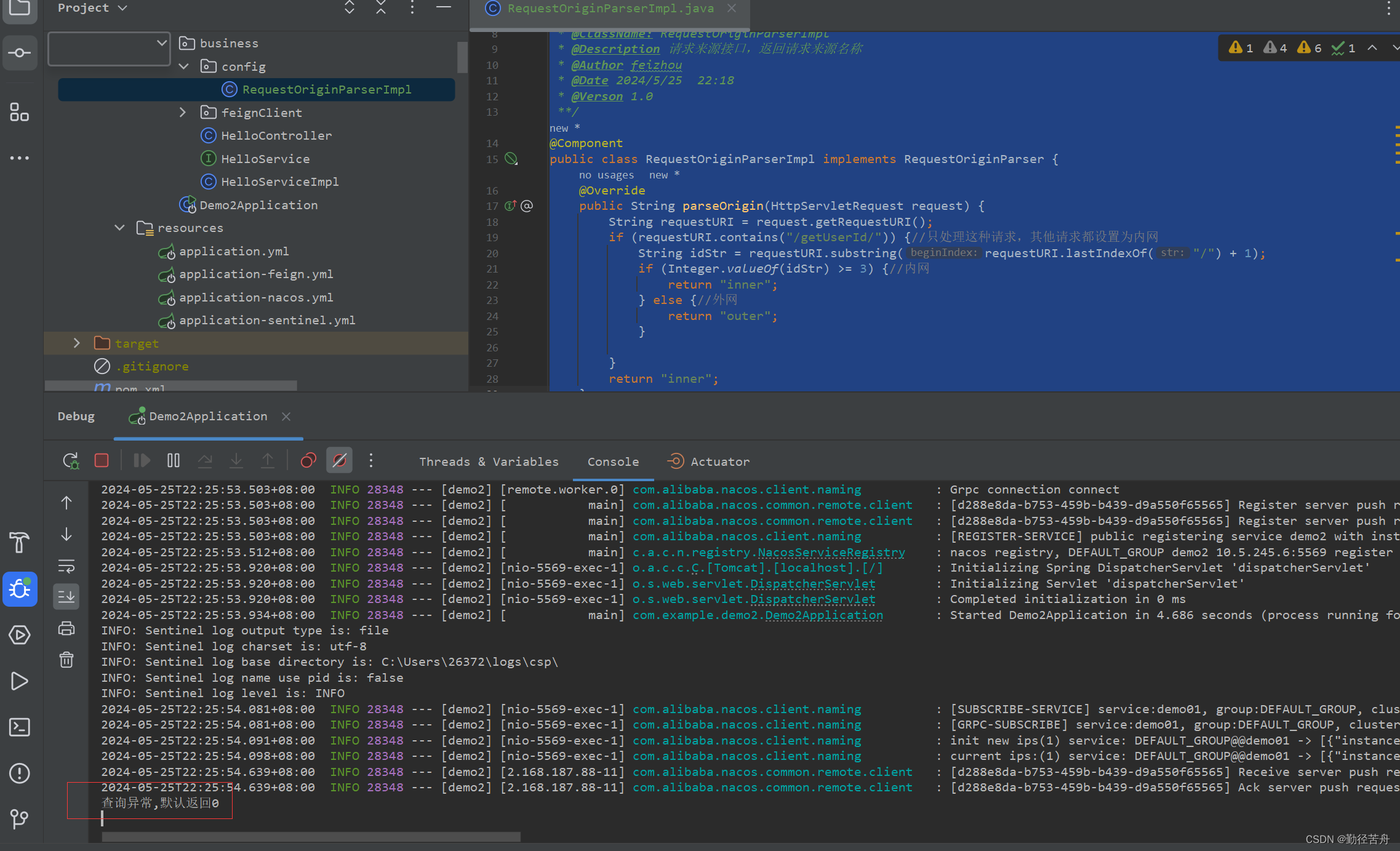Switch to the Actuator tab
1400x851 pixels.
(x=710, y=461)
